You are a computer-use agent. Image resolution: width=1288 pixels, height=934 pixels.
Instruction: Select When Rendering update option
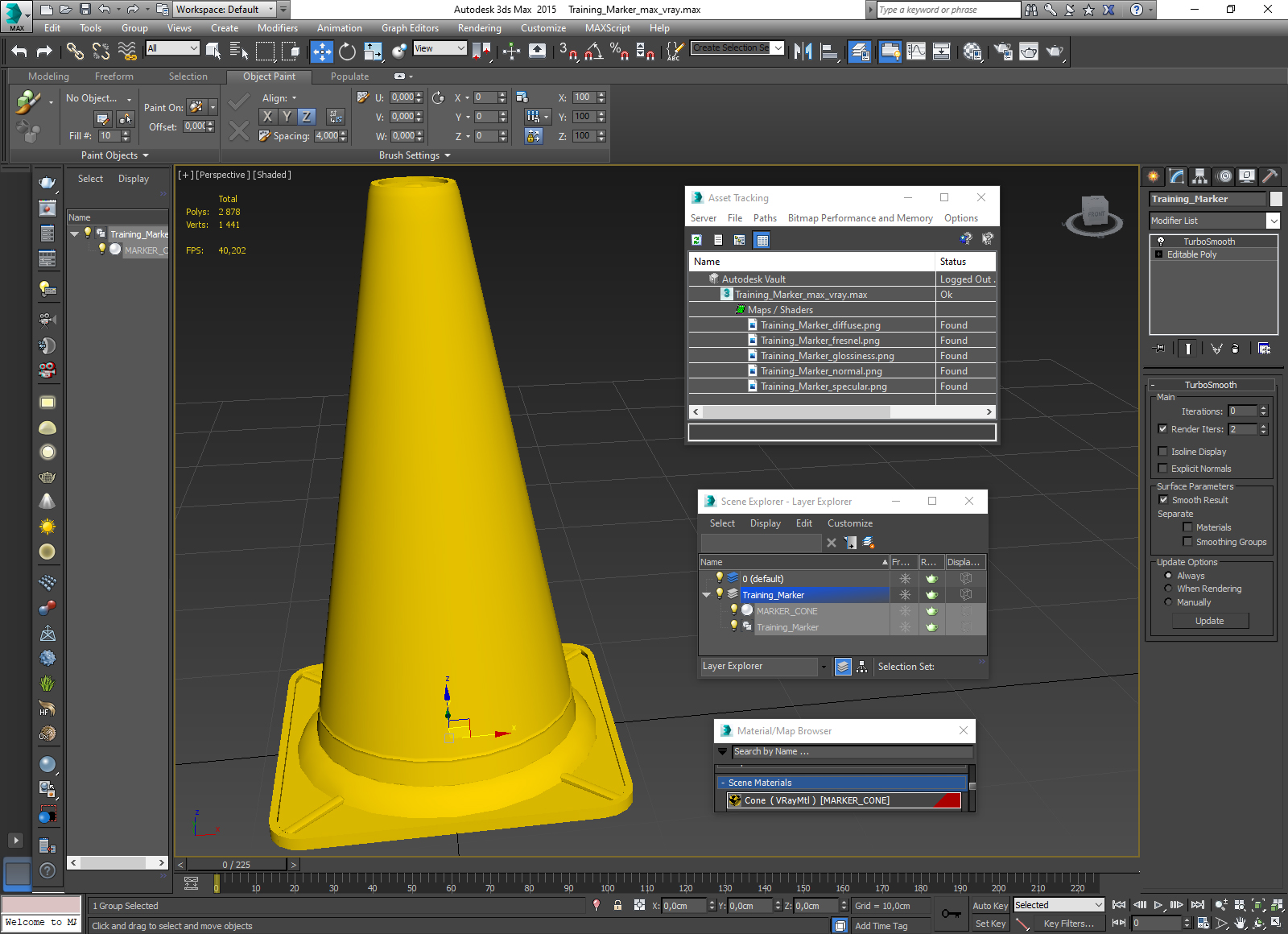(1168, 589)
